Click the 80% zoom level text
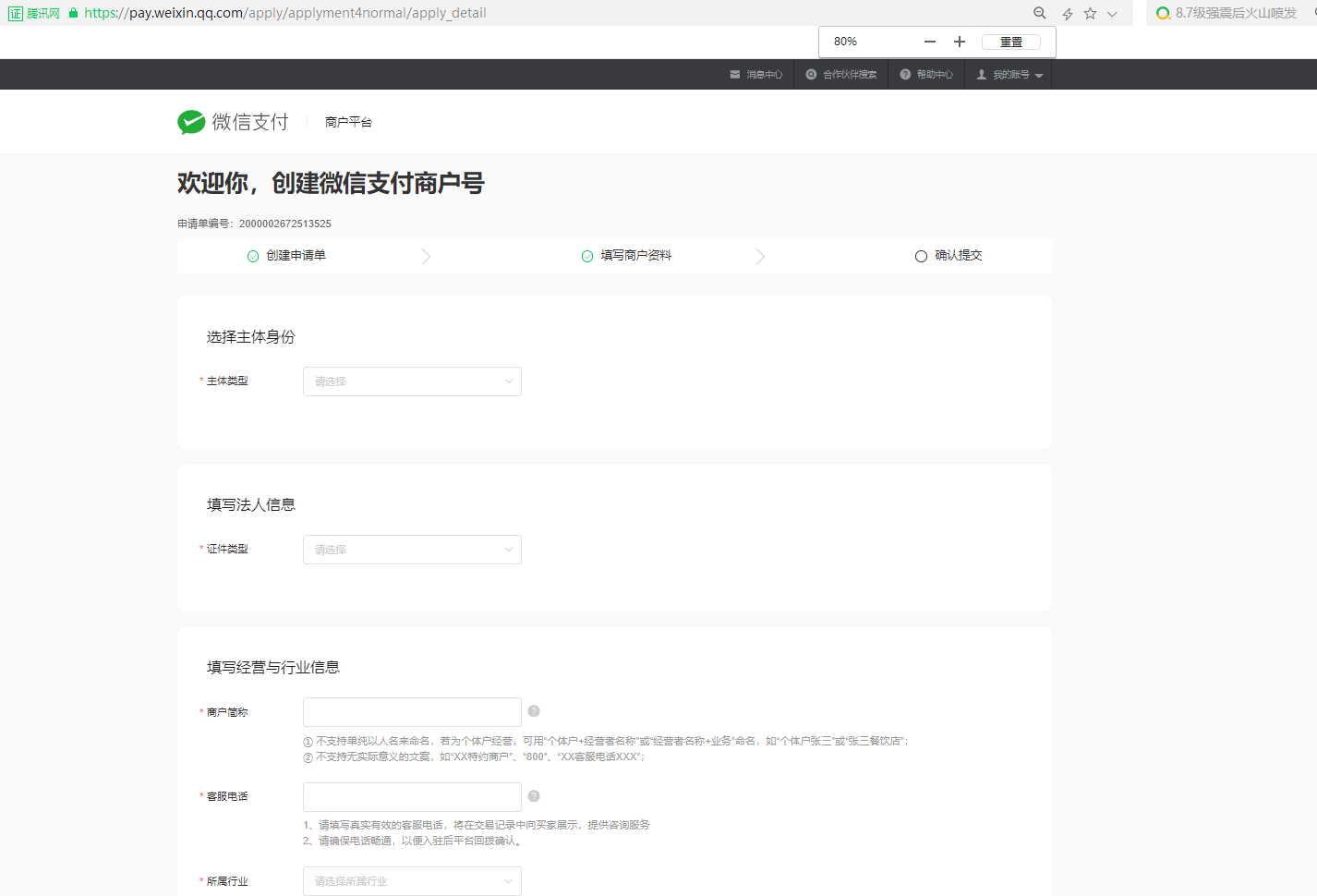This screenshot has width=1317, height=896. point(845,42)
